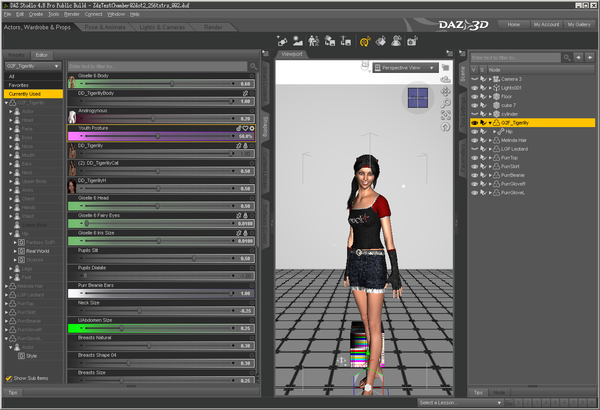Click the UAbdomen Size slider track
Screen dimensions: 600x410
pos(157,328)
